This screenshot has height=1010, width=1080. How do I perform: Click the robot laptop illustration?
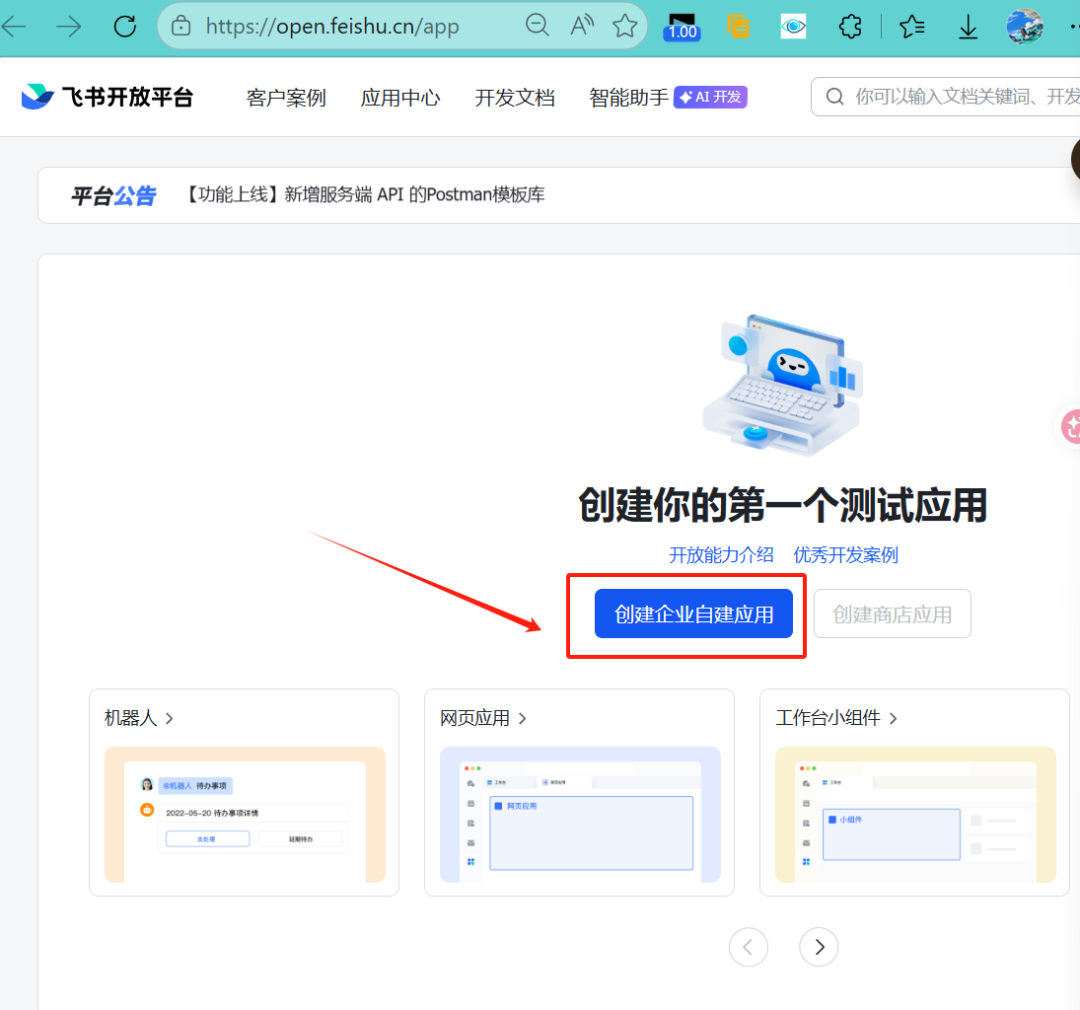[x=783, y=385]
